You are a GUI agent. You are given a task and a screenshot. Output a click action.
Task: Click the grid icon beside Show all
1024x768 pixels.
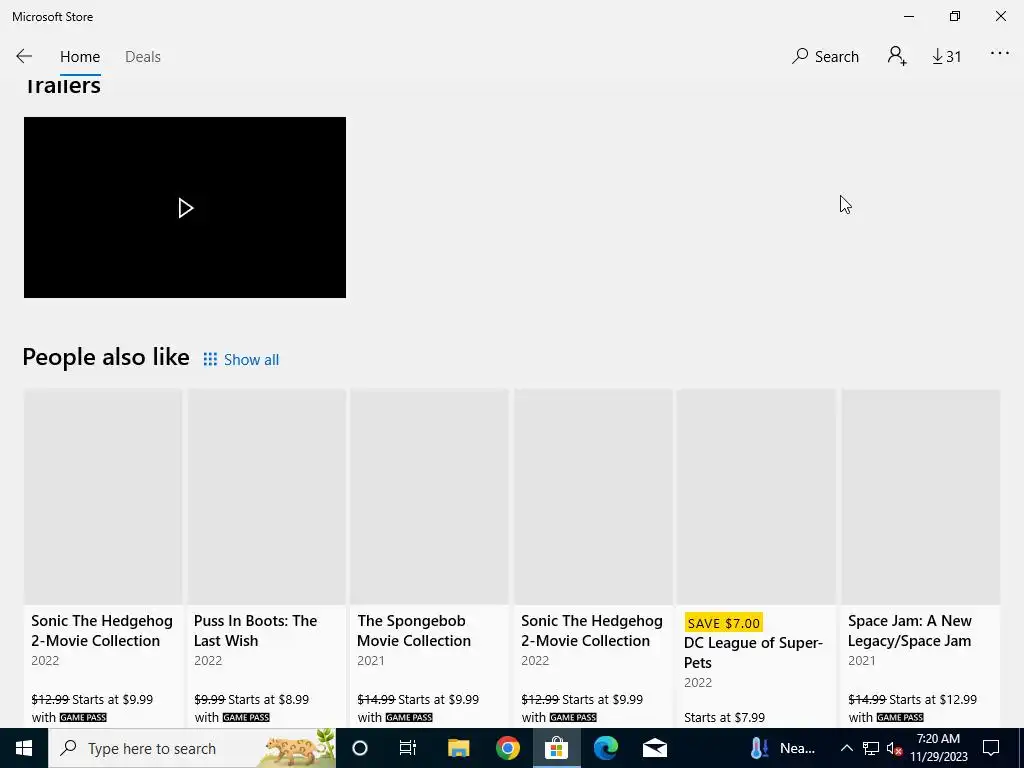[210, 359]
